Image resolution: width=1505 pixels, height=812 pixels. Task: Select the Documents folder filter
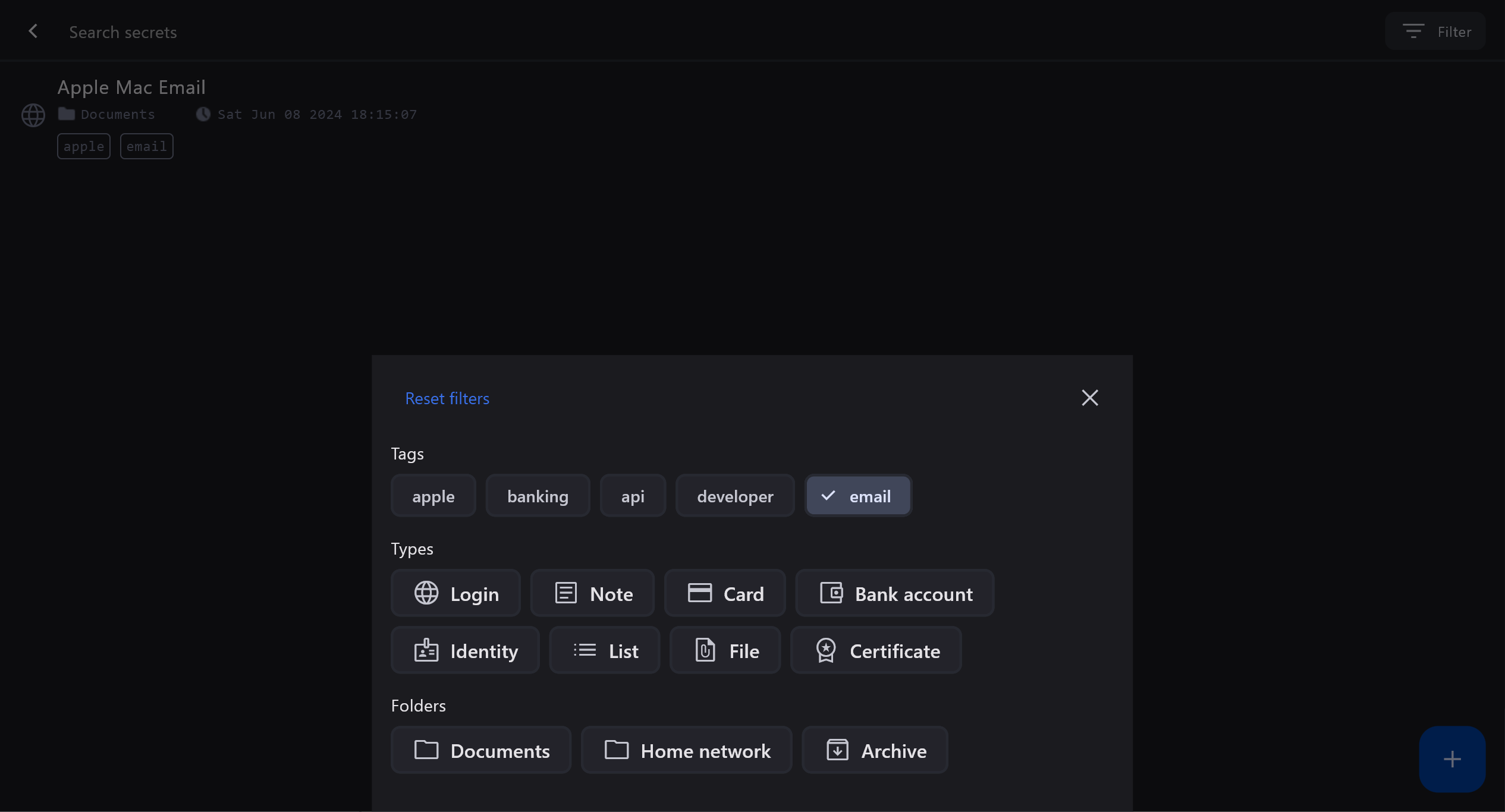481,750
